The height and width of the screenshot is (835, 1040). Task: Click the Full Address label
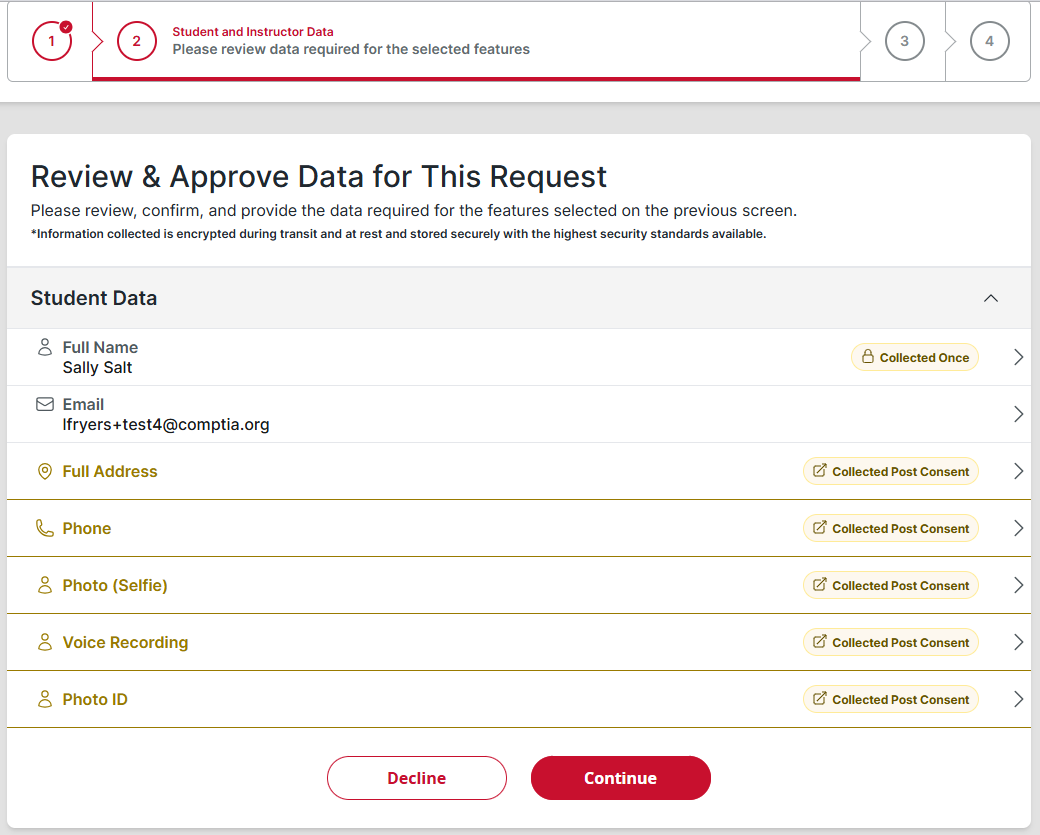(x=110, y=472)
